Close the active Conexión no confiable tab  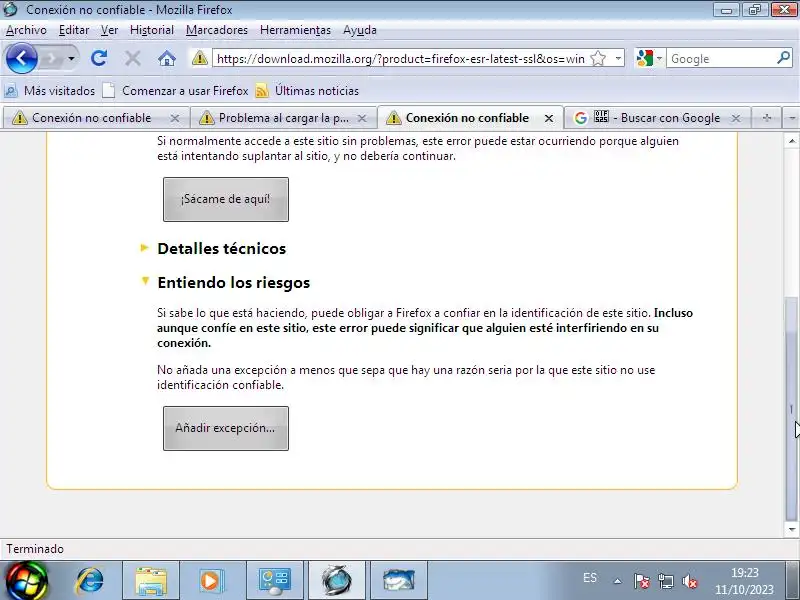point(548,118)
